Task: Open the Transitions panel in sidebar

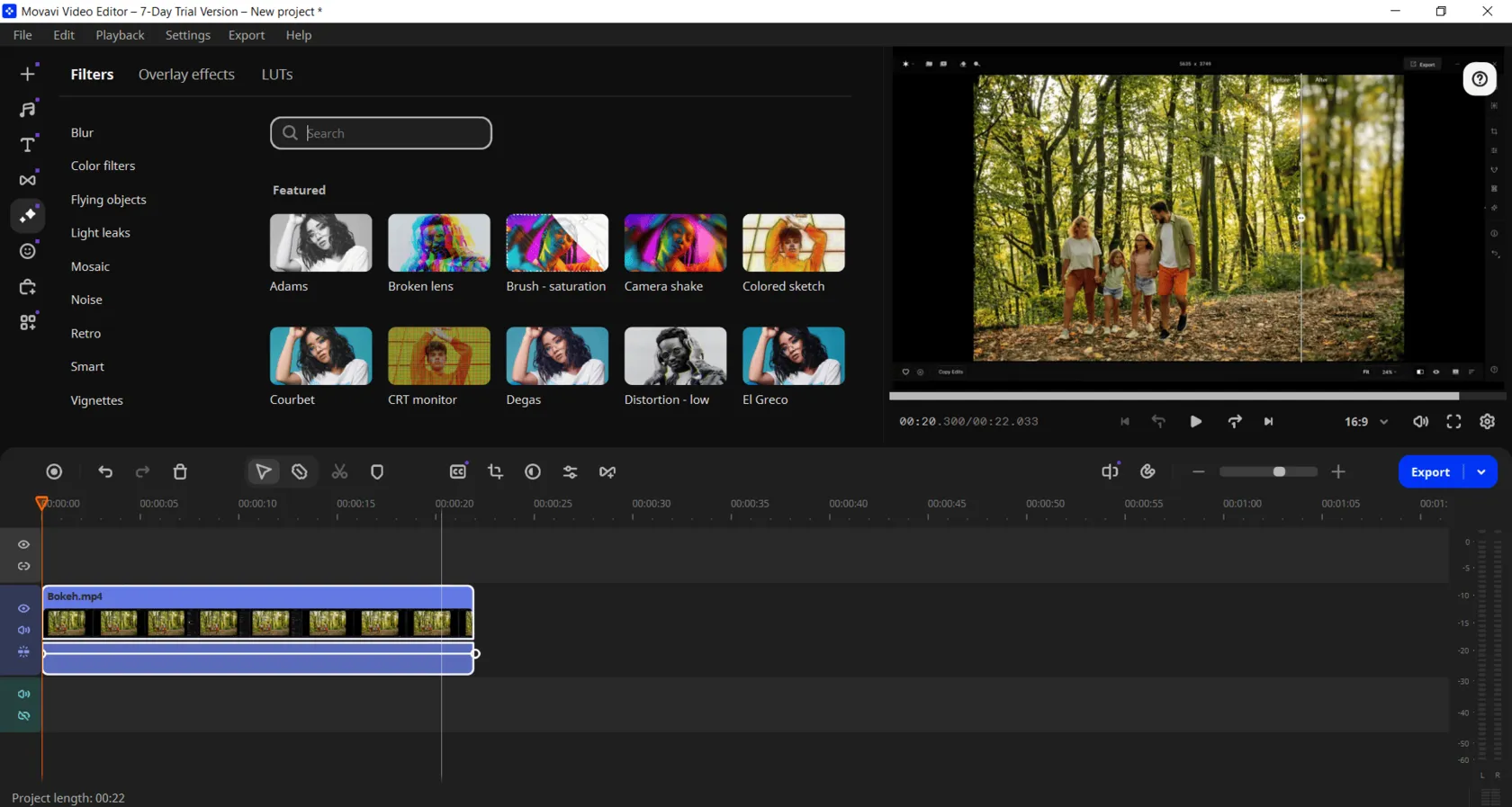Action: (28, 180)
